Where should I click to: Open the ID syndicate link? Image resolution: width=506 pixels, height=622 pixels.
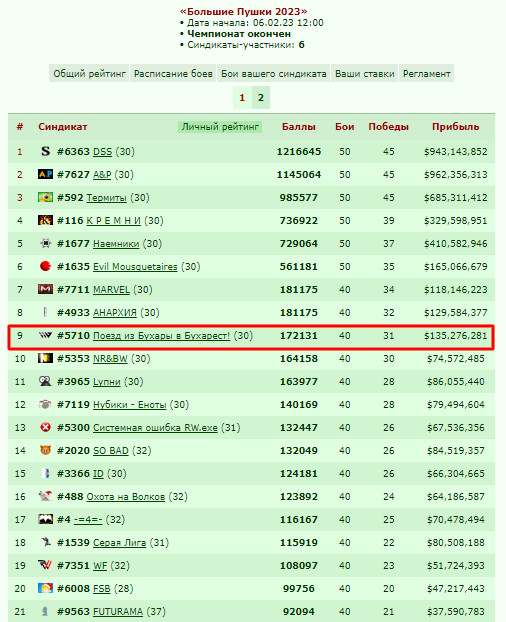(x=98, y=474)
